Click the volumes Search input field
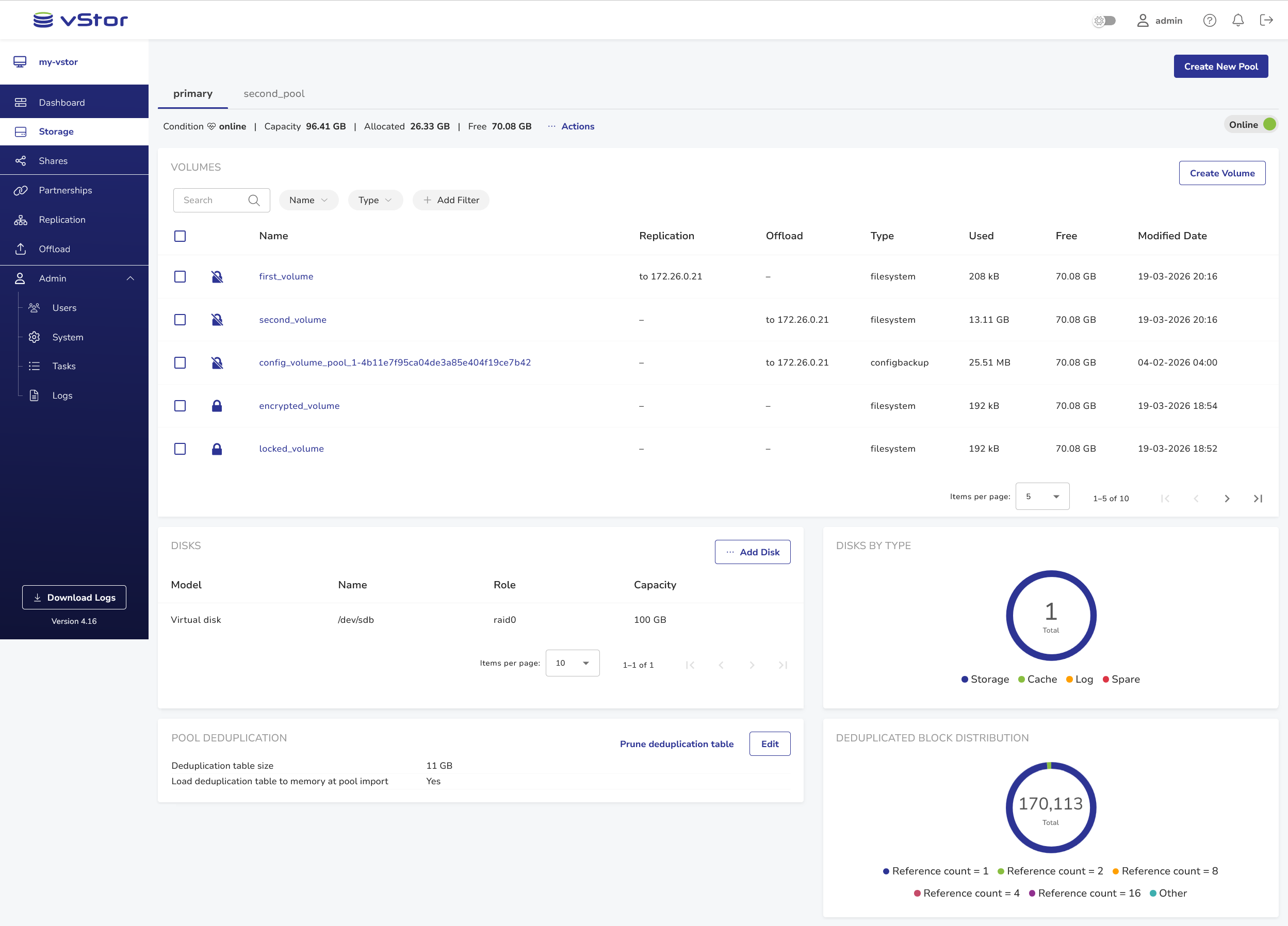Viewport: 1288px width, 926px height. pyautogui.click(x=221, y=201)
